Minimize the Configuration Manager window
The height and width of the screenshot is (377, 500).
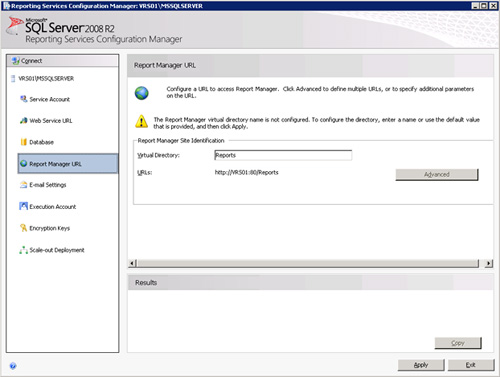(x=475, y=6)
